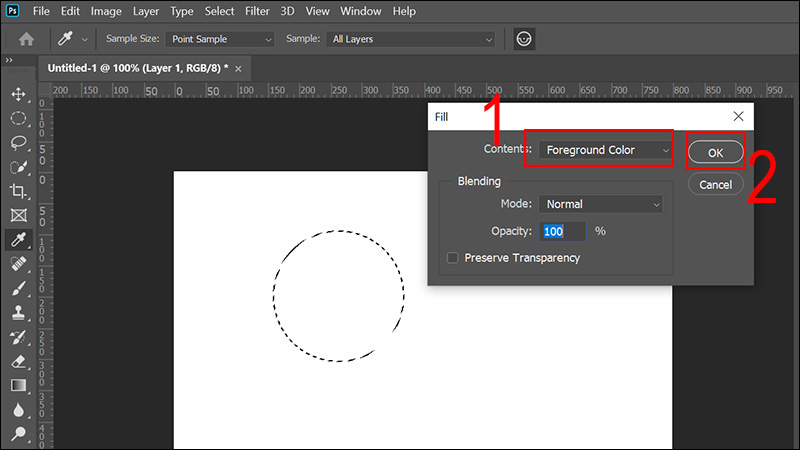Toggle Preserve Transparency checkbox
Image resolution: width=800 pixels, height=450 pixels.
(x=453, y=258)
